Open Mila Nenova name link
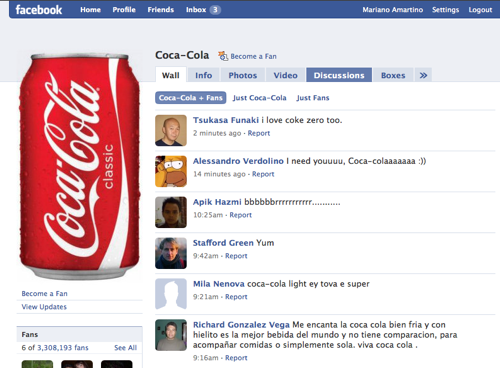The image size is (500, 368). pos(219,284)
